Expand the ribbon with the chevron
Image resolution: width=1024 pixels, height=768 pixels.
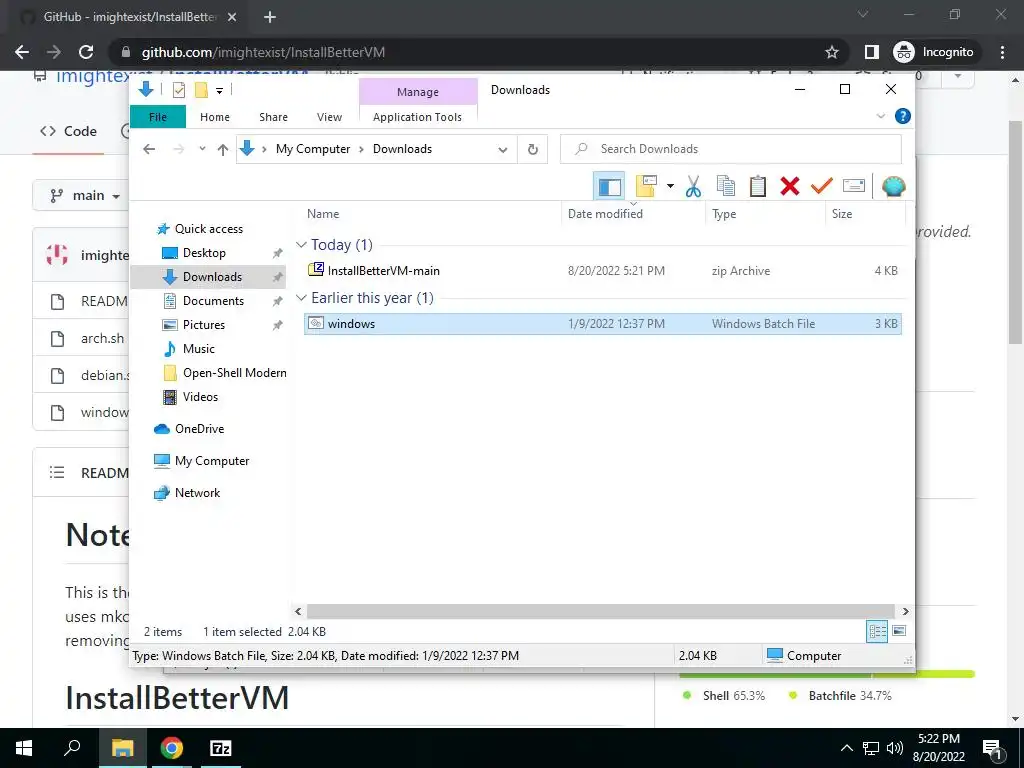[x=880, y=116]
